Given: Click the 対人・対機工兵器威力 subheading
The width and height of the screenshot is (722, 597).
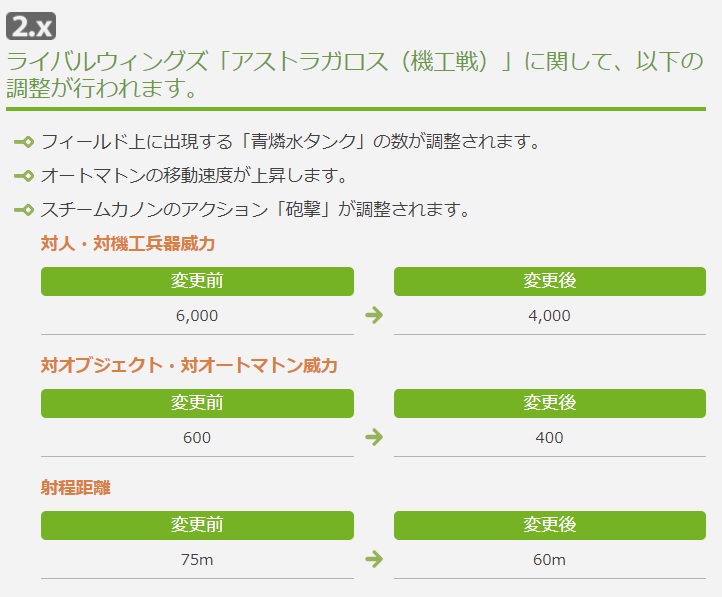Looking at the screenshot, I should (128, 243).
